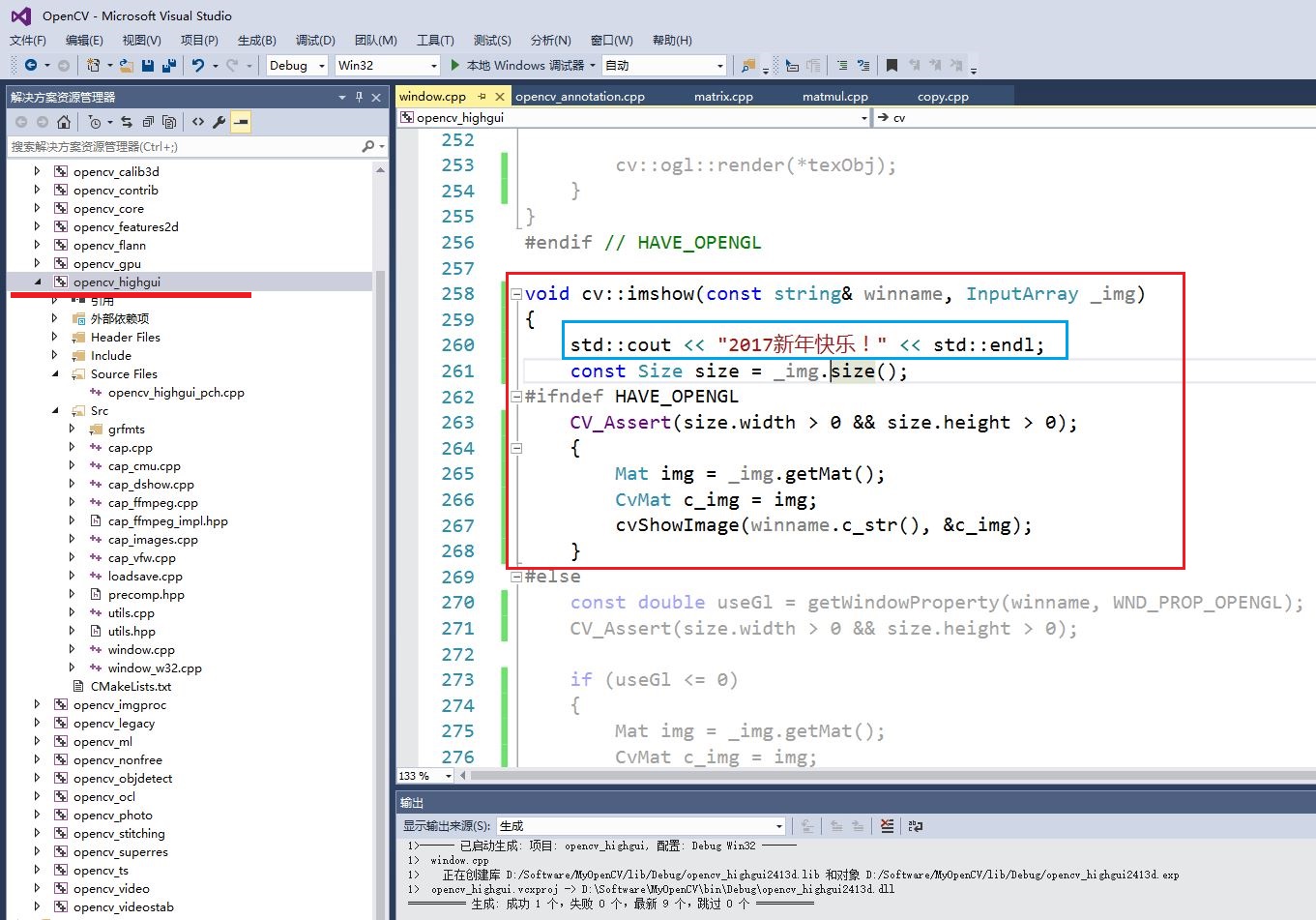This screenshot has width=1316, height=920.
Task: Expand the opencv_imgproc project node
Action: pyautogui.click(x=38, y=705)
